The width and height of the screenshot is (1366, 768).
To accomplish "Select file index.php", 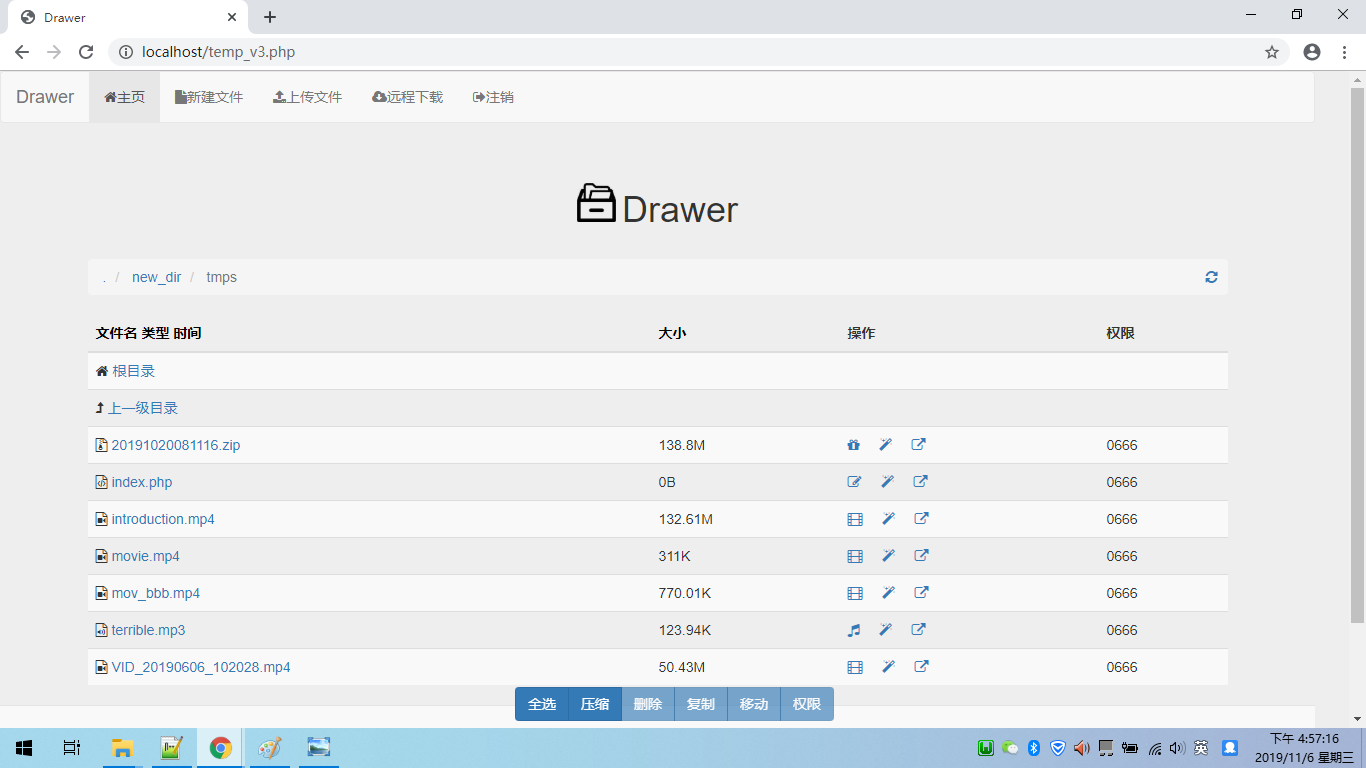I will (142, 482).
